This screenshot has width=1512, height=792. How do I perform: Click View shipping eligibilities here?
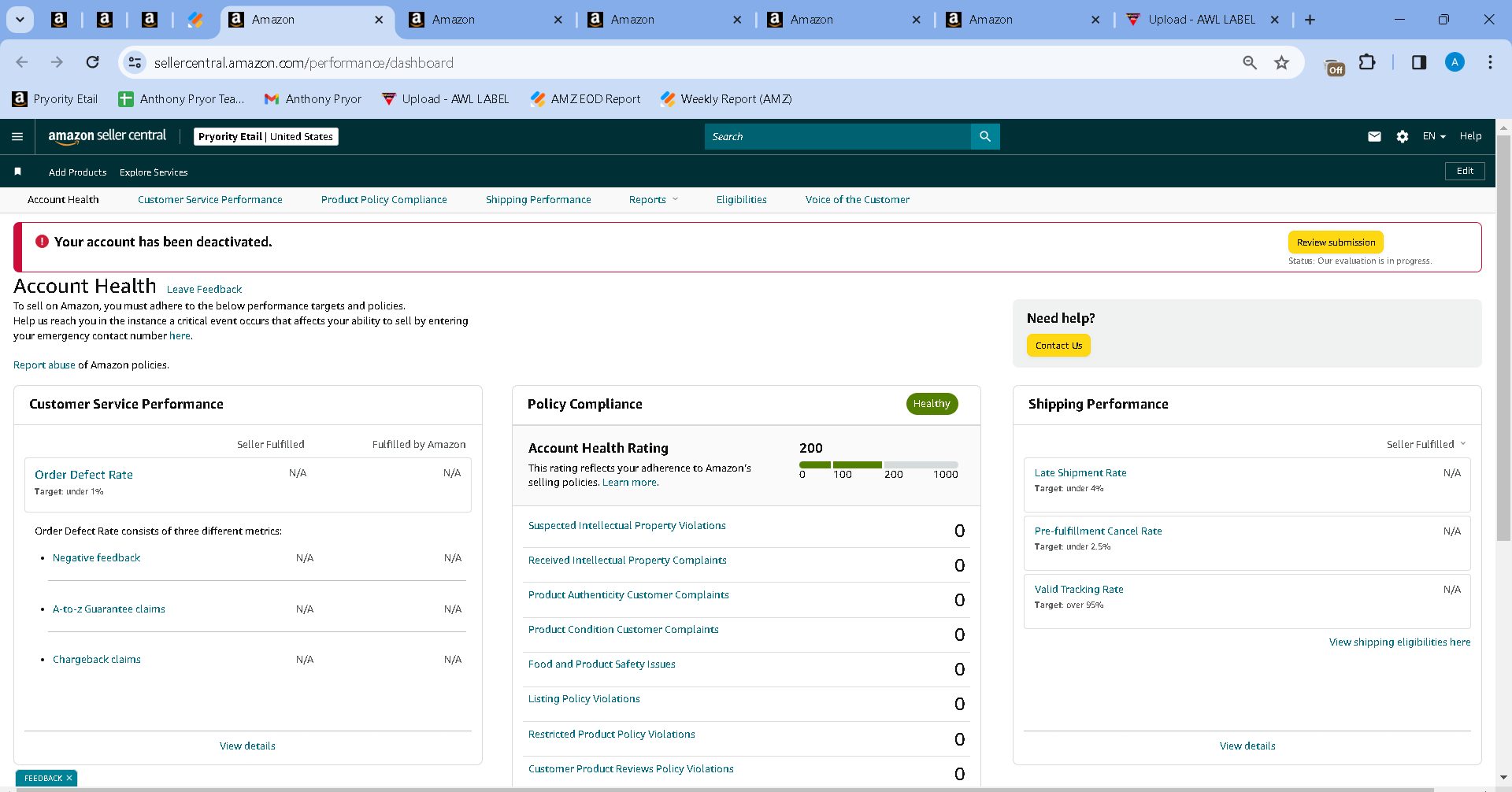pyautogui.click(x=1400, y=642)
